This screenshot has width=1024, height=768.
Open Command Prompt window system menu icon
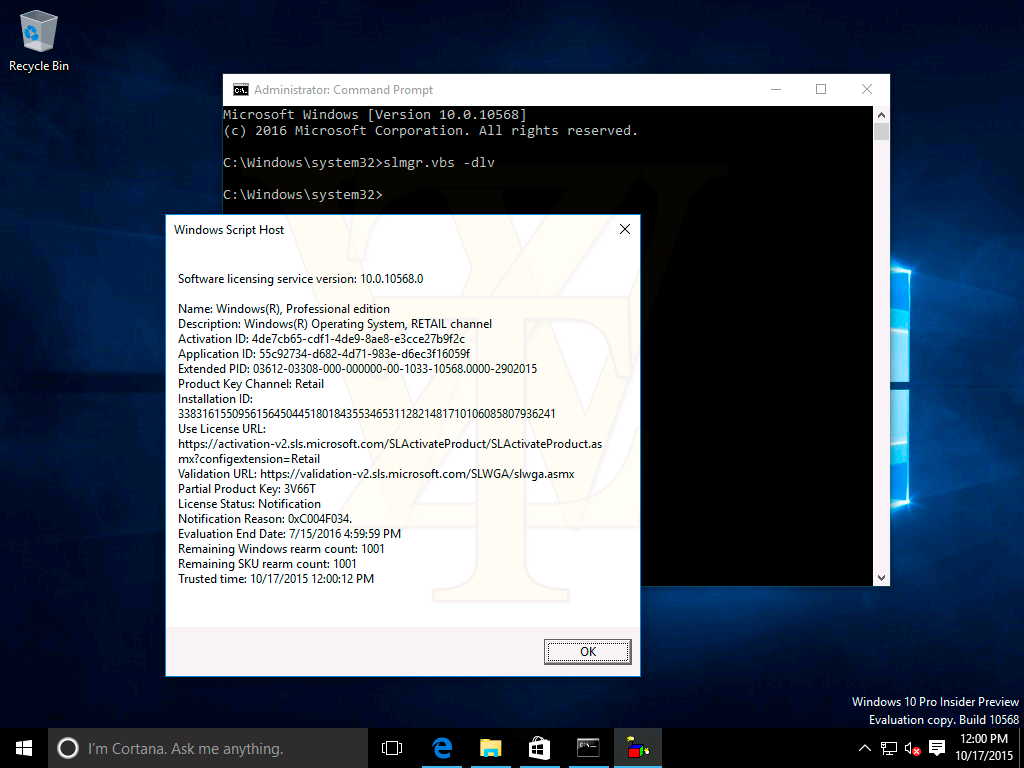pyautogui.click(x=240, y=90)
